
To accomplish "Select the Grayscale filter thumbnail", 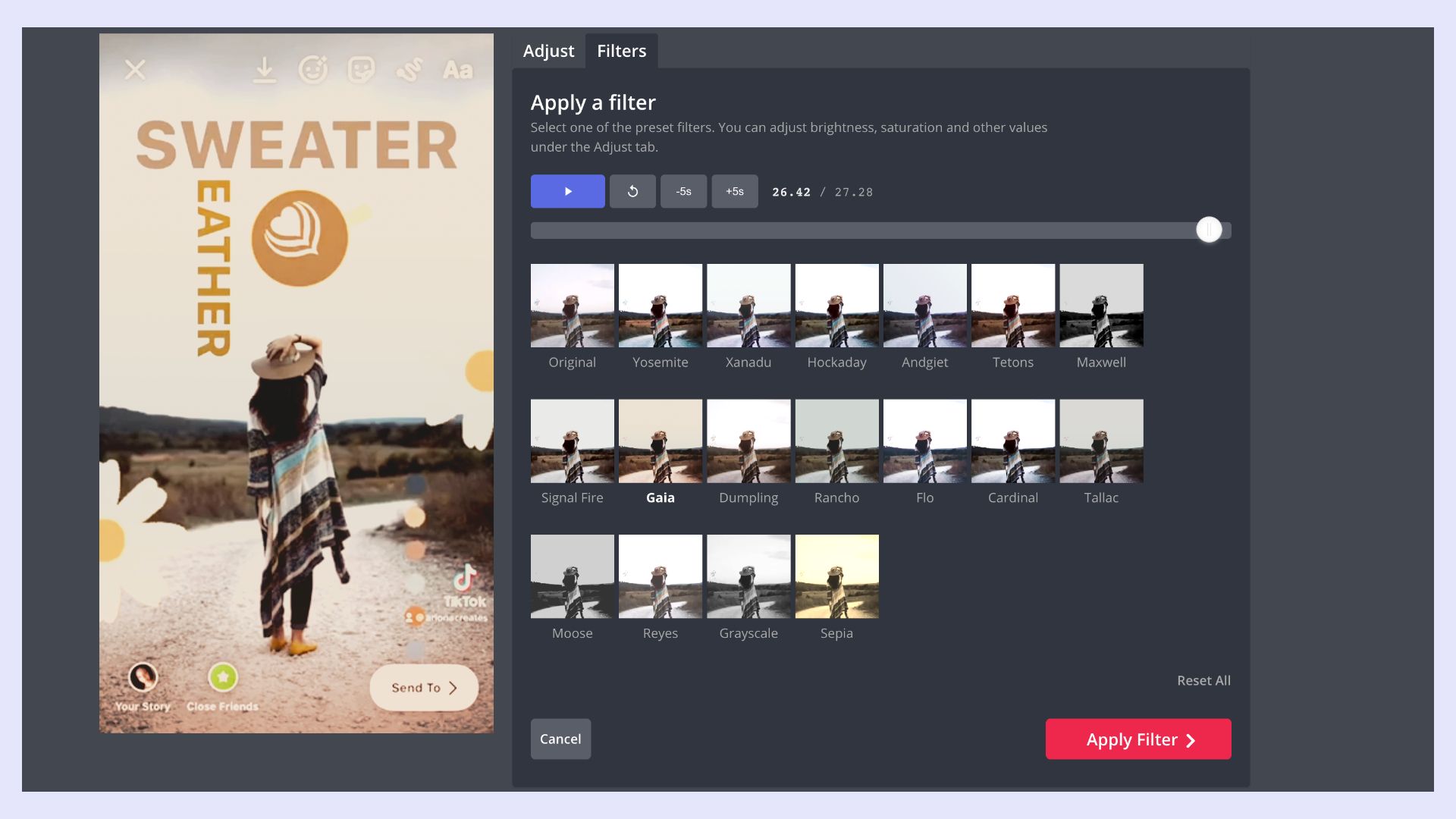I will 748,576.
